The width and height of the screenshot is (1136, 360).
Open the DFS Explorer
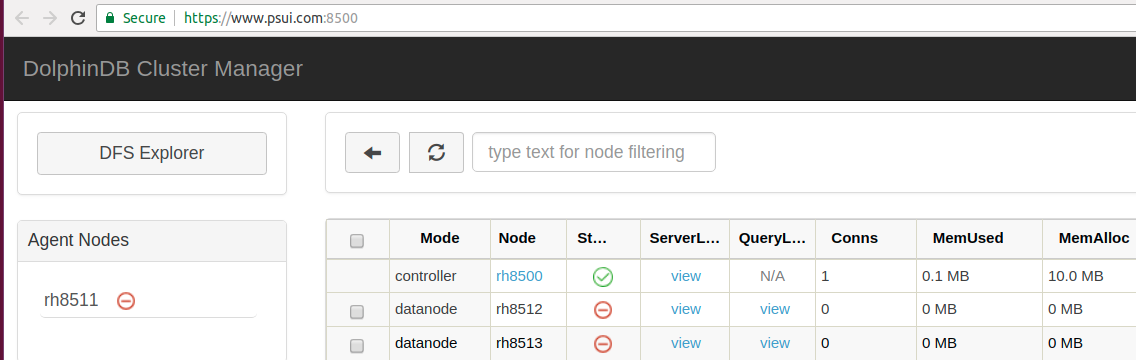[x=152, y=154]
